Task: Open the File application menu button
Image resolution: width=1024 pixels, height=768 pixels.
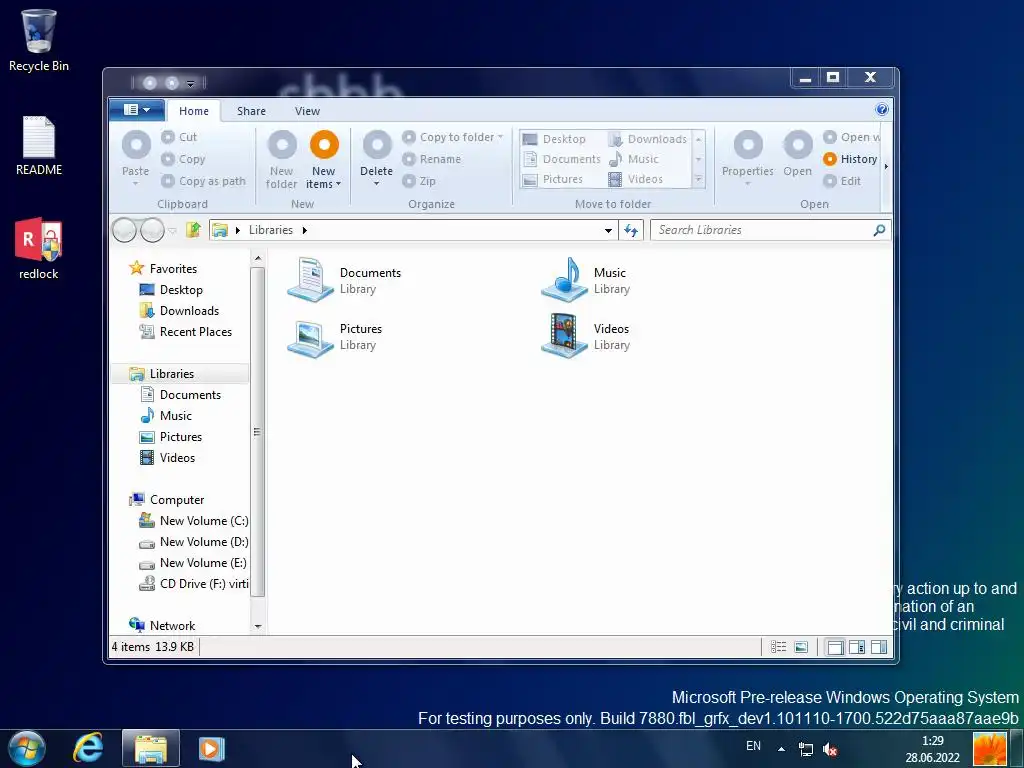Action: point(136,110)
